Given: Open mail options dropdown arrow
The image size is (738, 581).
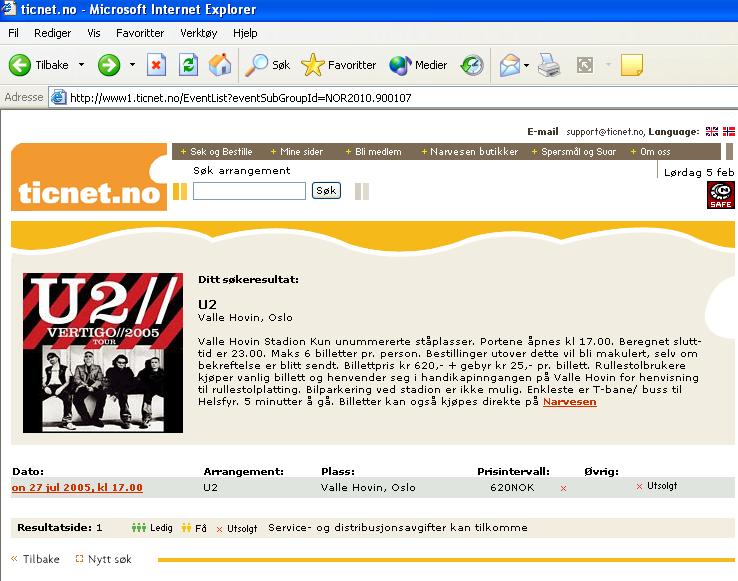Looking at the screenshot, I should [526, 65].
